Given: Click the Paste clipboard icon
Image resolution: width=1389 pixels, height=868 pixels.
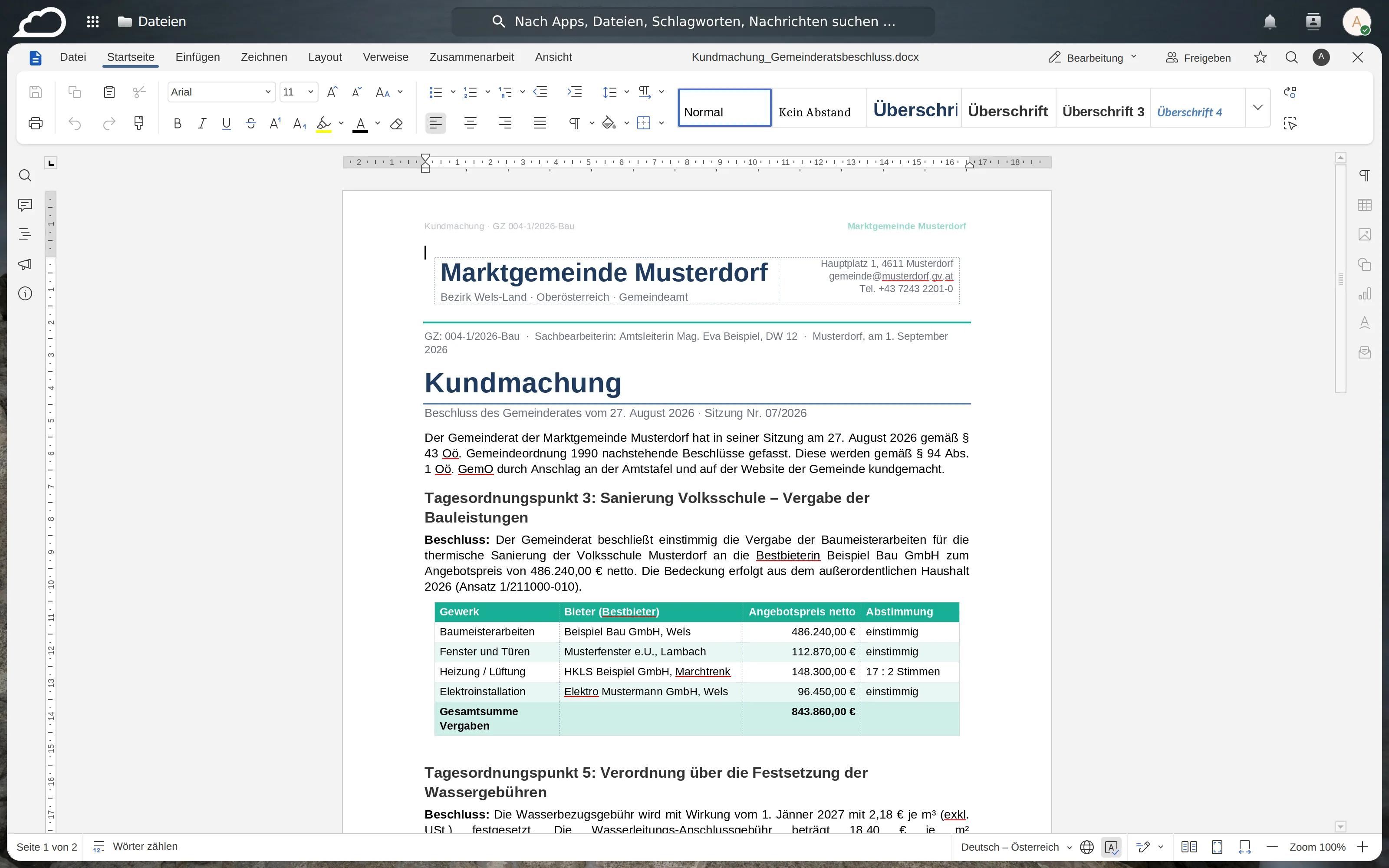Looking at the screenshot, I should click(x=109, y=92).
